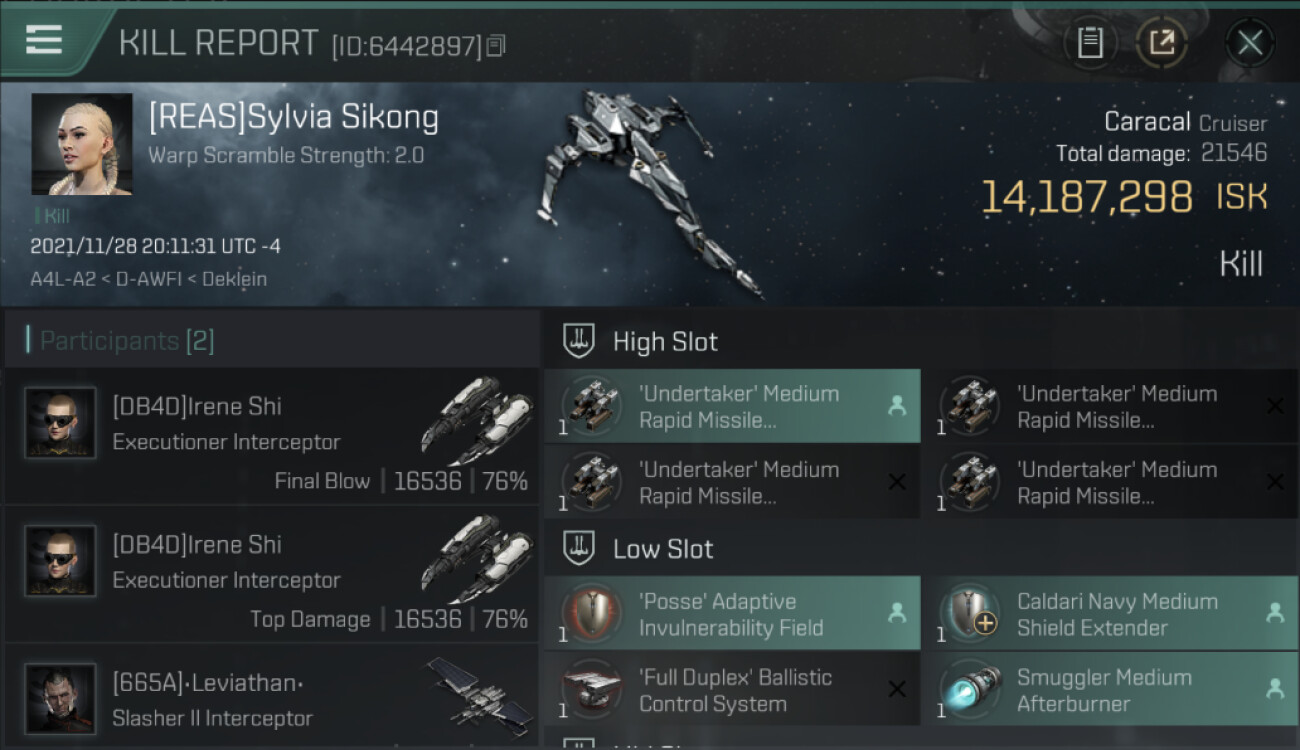Image resolution: width=1300 pixels, height=750 pixels.
Task: Click the share kill report icon
Action: pos(1161,42)
